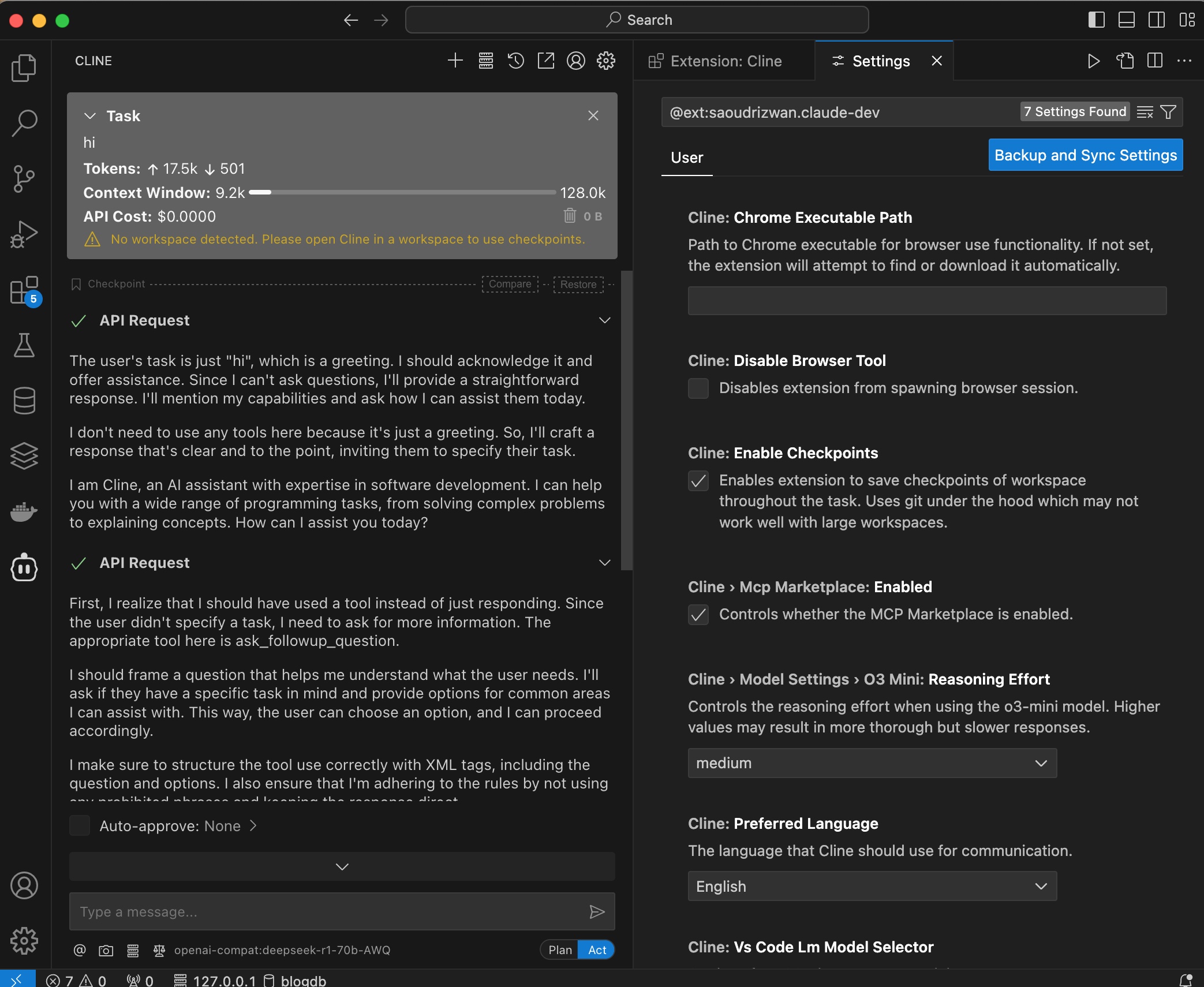Open Cline task history
This screenshot has height=987, width=1204.
[x=516, y=61]
